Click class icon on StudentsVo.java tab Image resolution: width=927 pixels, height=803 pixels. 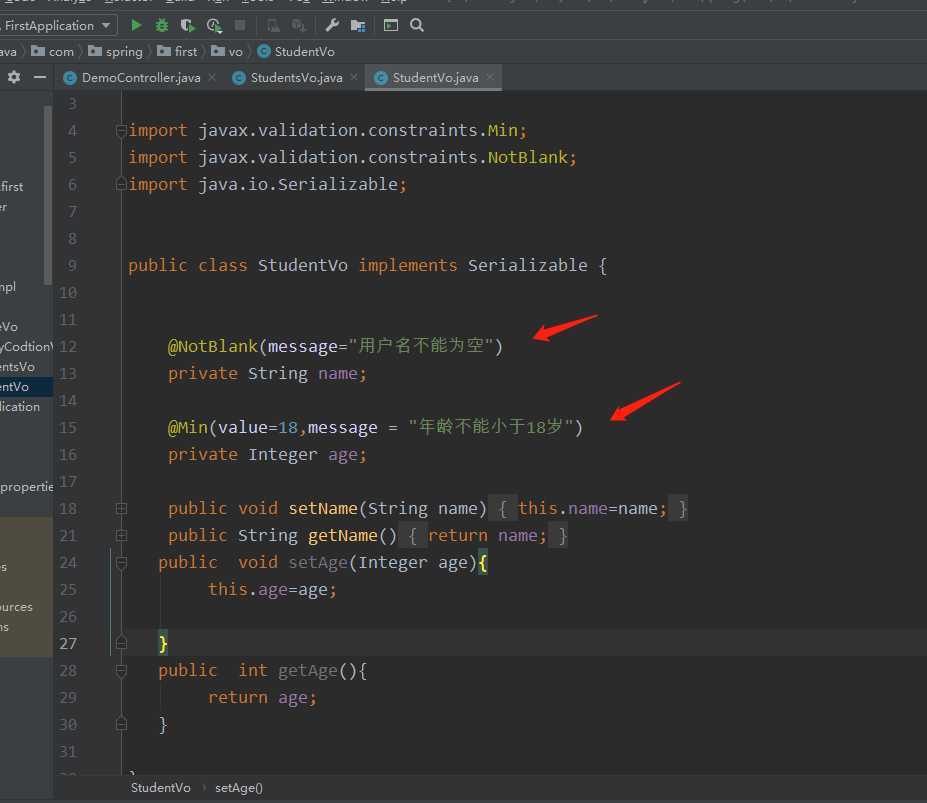[239, 77]
